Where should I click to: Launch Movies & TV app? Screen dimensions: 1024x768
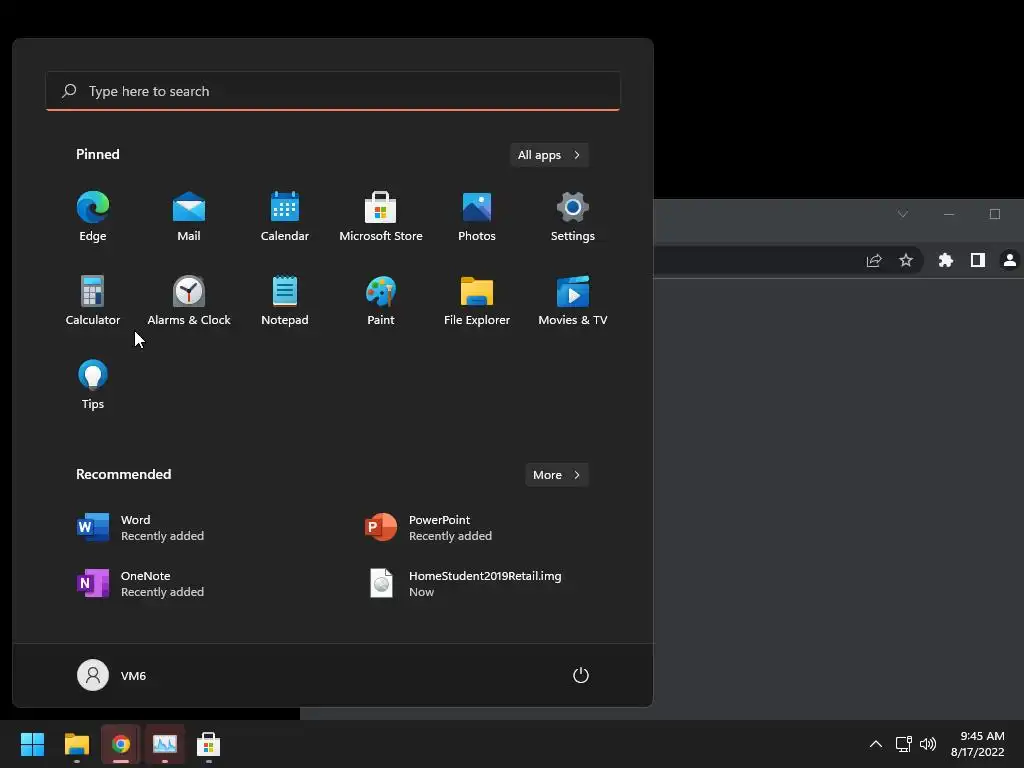point(573,300)
